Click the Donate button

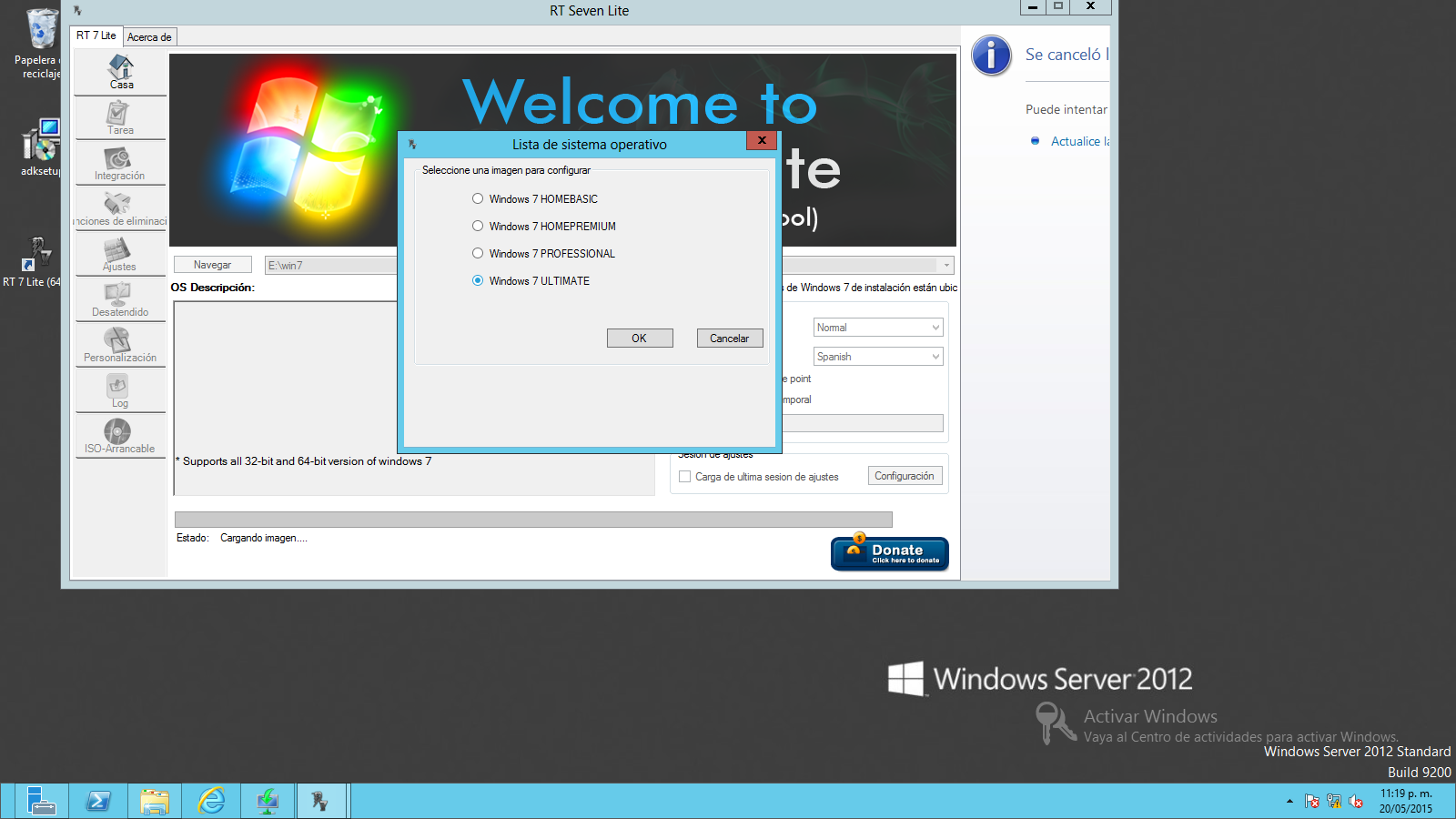tap(890, 553)
